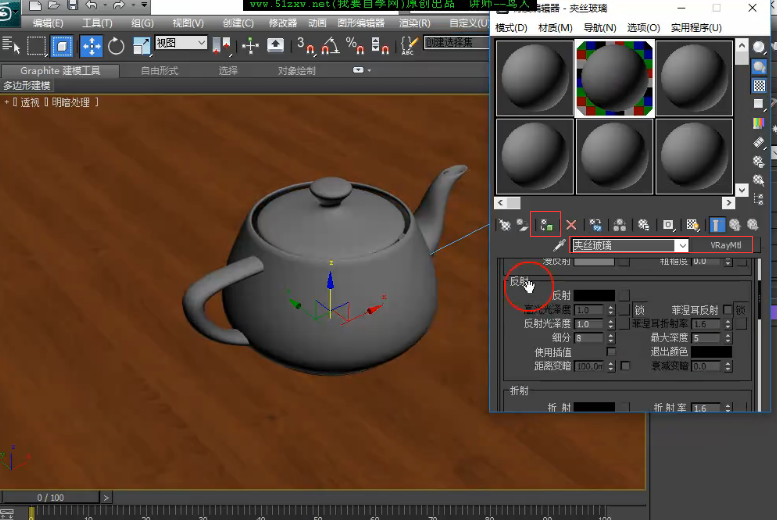Screen dimensions: 777x520
Task: Click the Graphite 建模工具 tab
Action: [x=60, y=71]
